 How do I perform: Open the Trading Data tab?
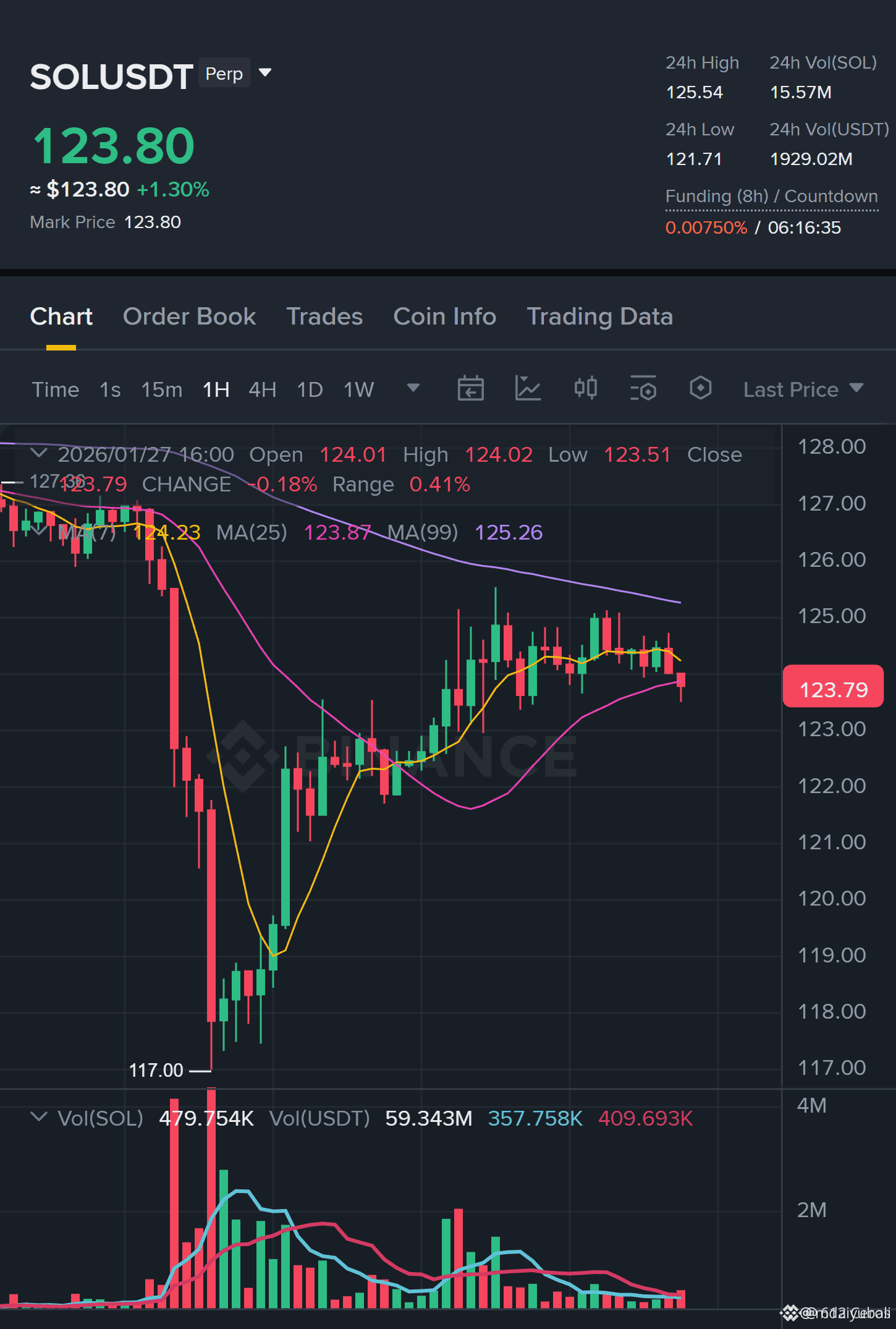click(x=599, y=316)
